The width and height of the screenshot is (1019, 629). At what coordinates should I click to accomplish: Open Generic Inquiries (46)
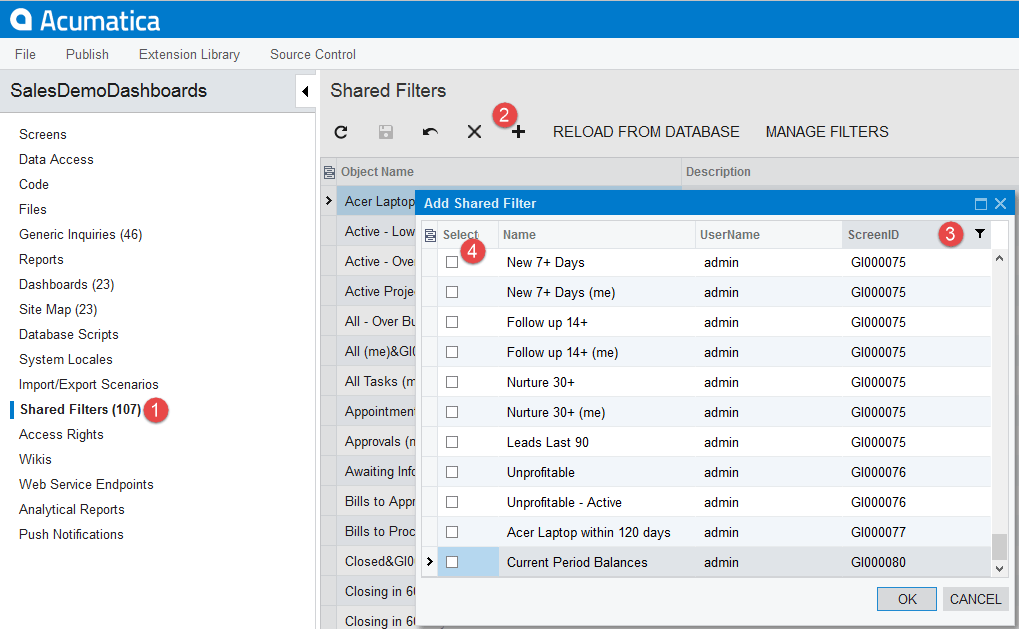(x=81, y=235)
